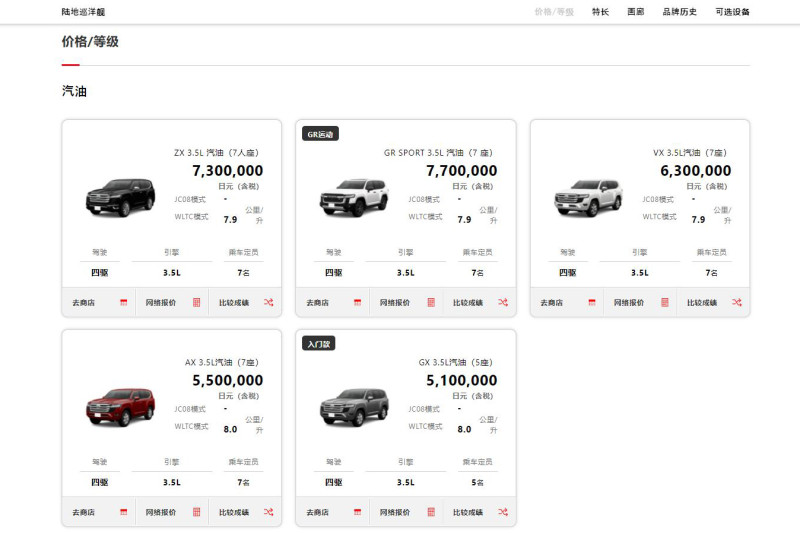Image resolution: width=800 pixels, height=534 pixels.
Task: Click the quote calculator icon on GR SPORT card
Action: [x=431, y=302]
